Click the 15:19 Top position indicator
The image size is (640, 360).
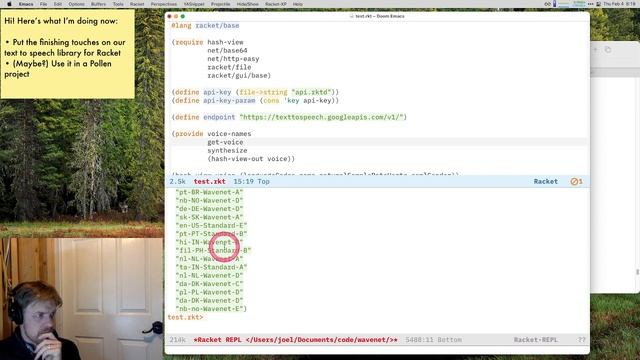[251, 181]
